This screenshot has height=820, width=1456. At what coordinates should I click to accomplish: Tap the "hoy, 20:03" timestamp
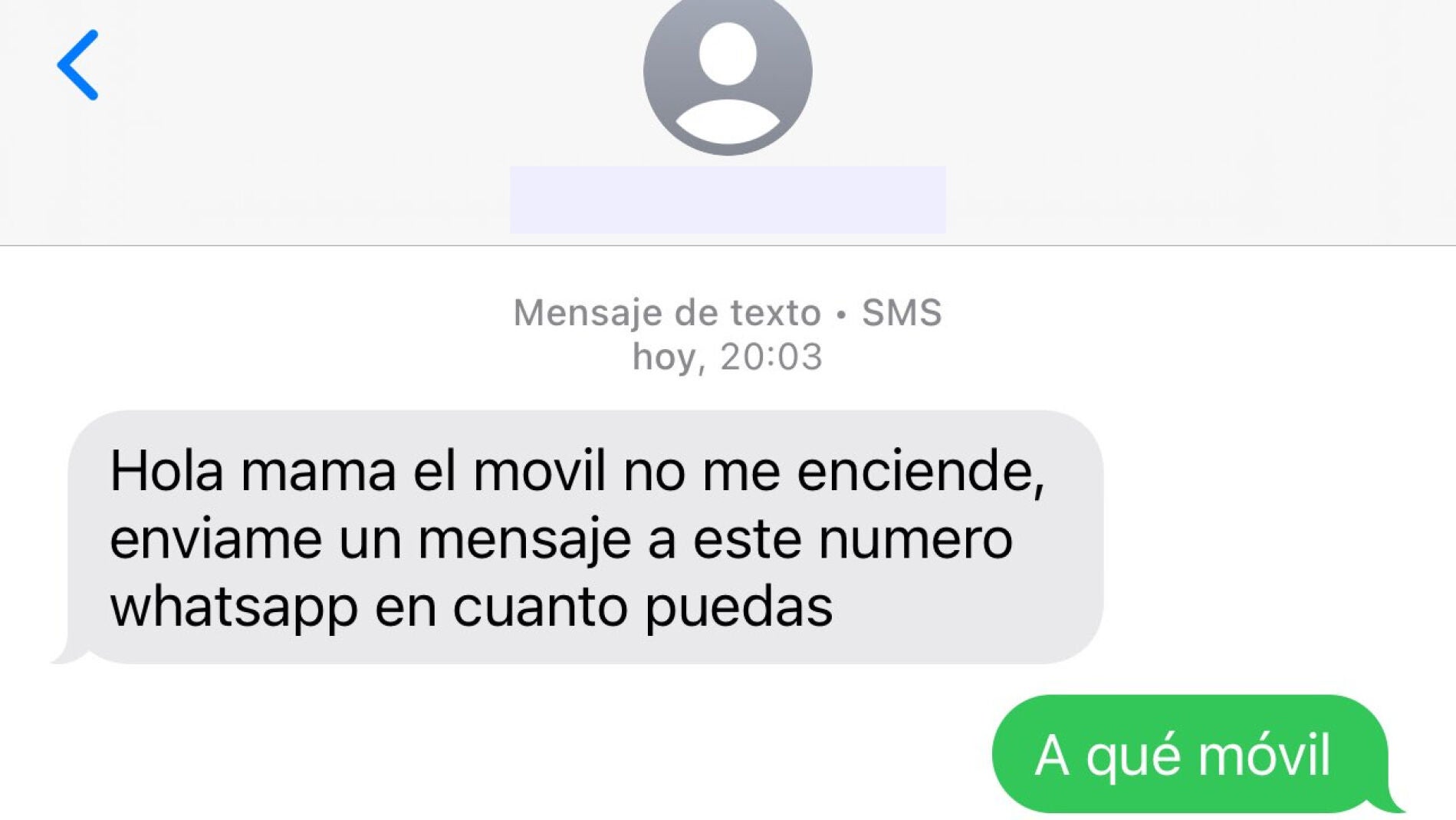tap(727, 357)
